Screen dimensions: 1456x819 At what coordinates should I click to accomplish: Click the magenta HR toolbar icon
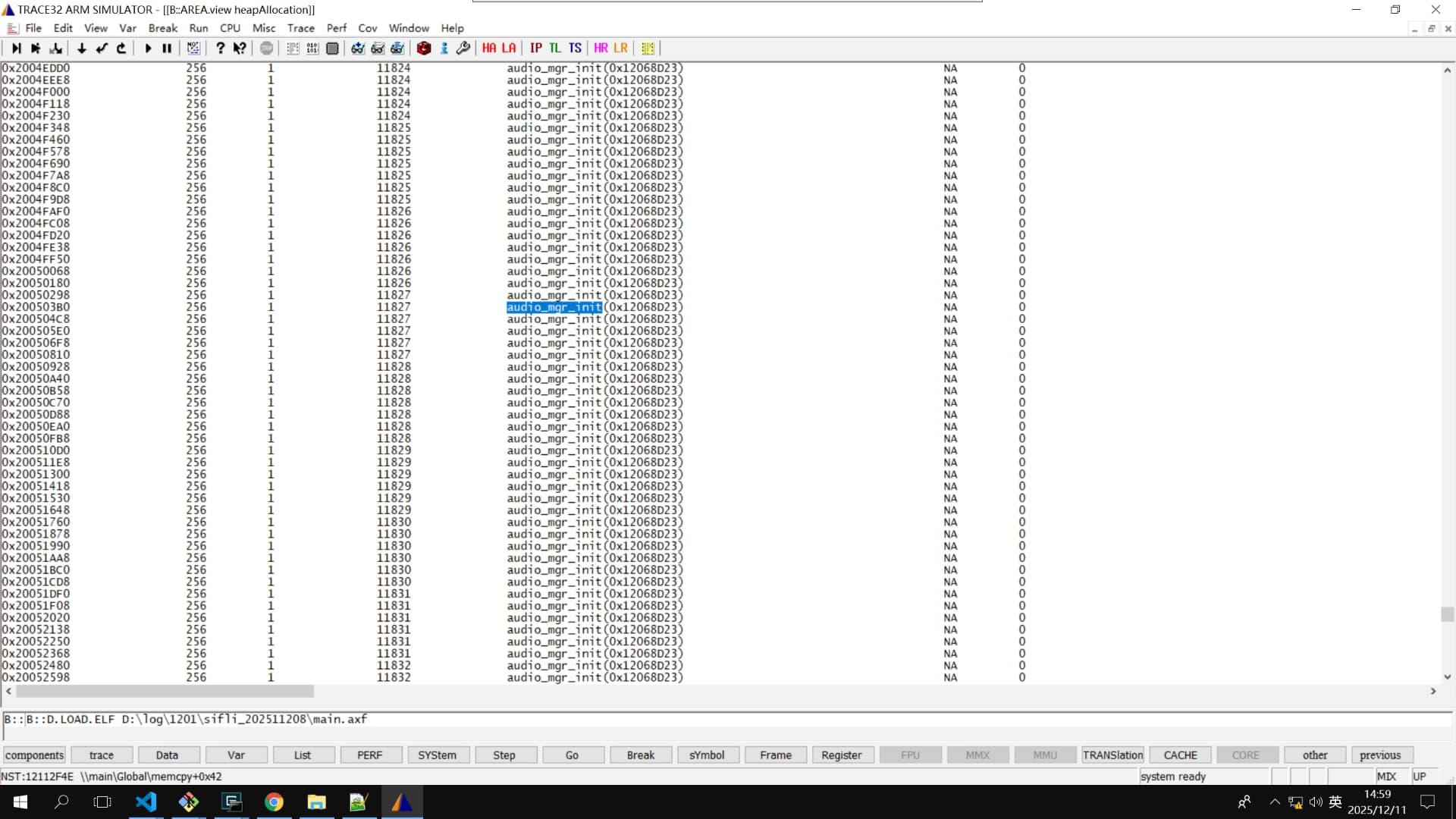601,48
